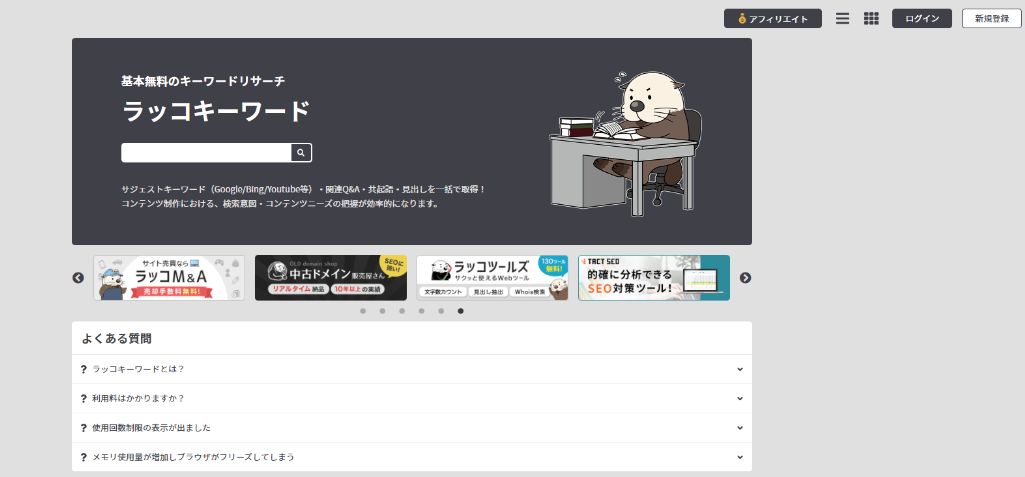Image resolution: width=1025 pixels, height=477 pixels.
Task: Open the grid apps menu icon
Action: point(871,18)
